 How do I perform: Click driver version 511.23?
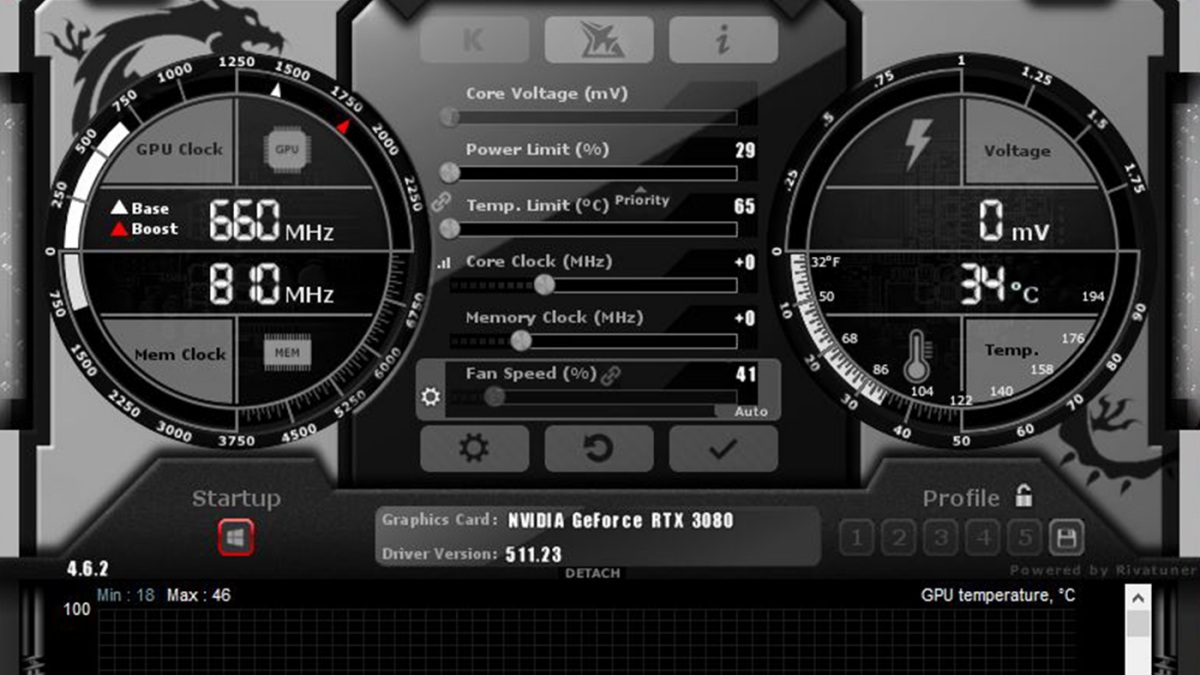point(534,554)
